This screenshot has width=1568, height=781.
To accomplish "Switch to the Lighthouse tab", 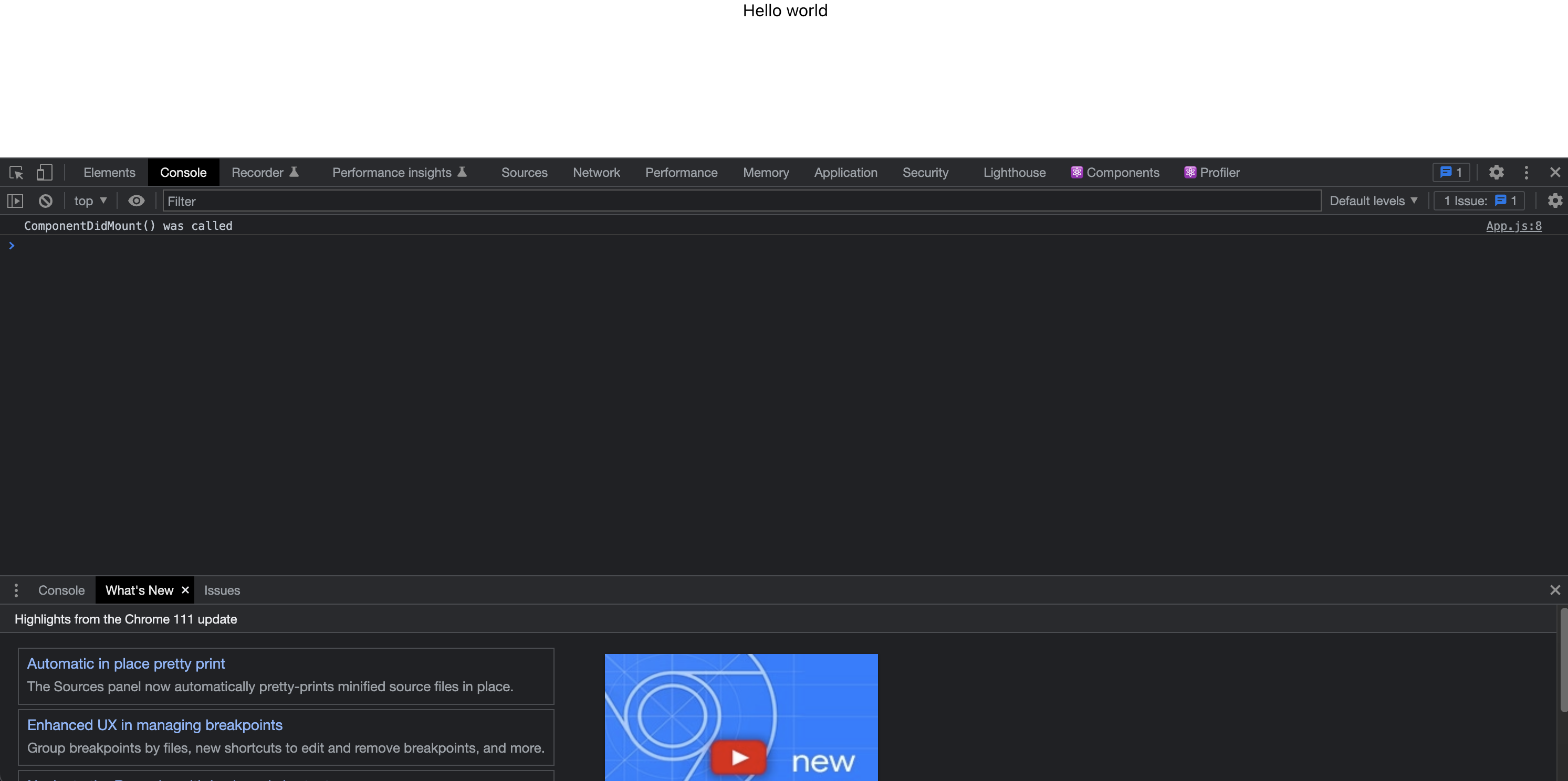I will click(x=1015, y=173).
